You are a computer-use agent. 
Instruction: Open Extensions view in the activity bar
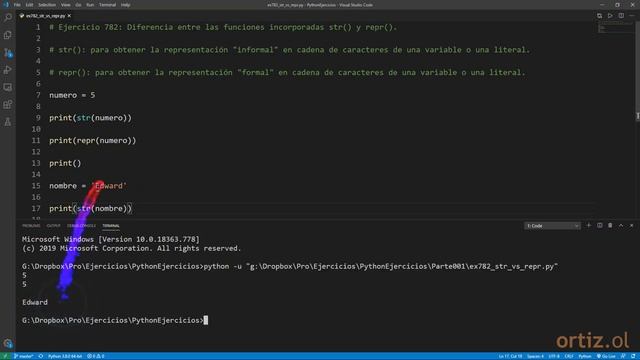pyautogui.click(x=8, y=104)
